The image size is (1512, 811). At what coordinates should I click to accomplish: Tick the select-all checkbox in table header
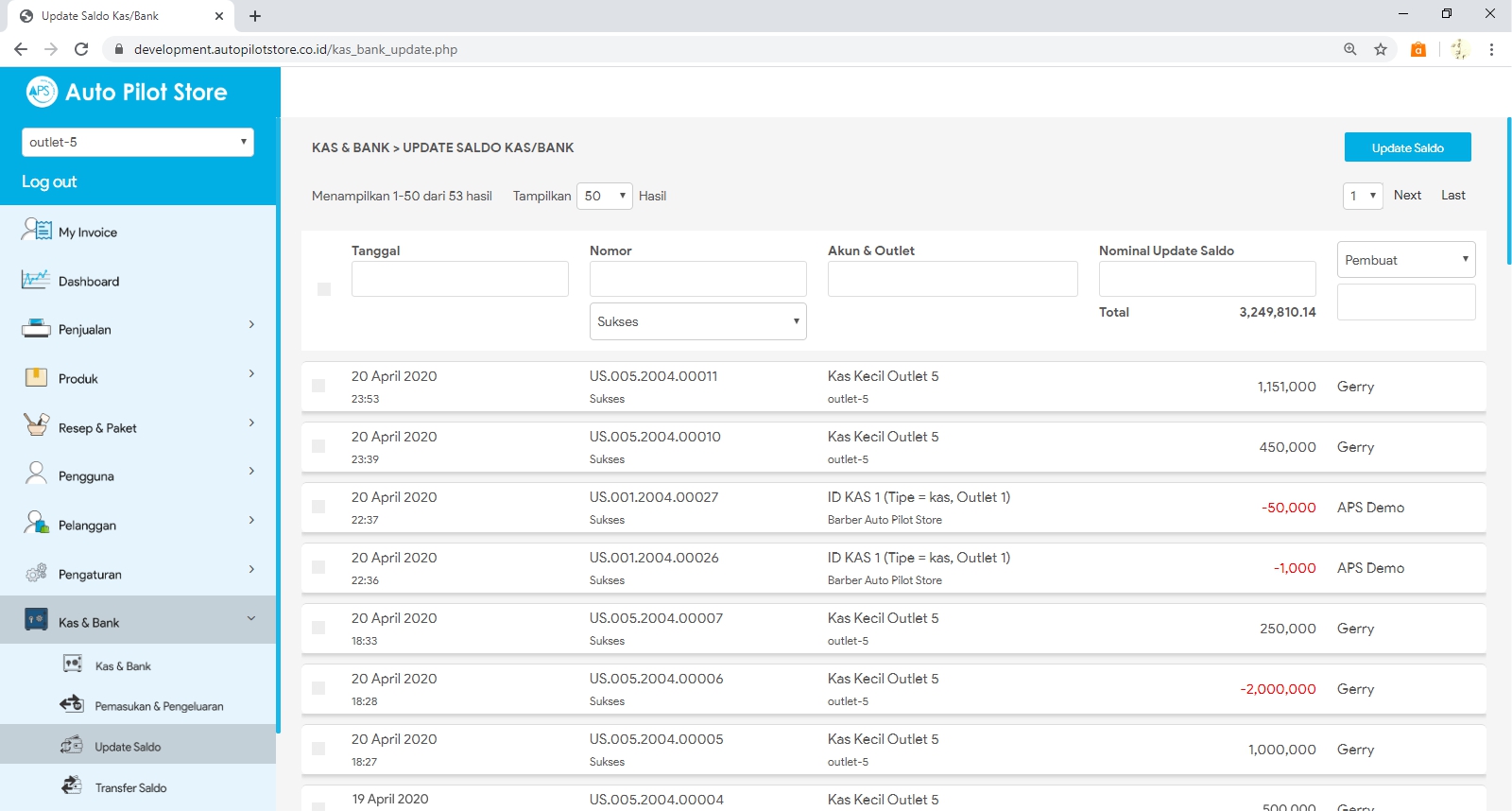click(x=324, y=289)
